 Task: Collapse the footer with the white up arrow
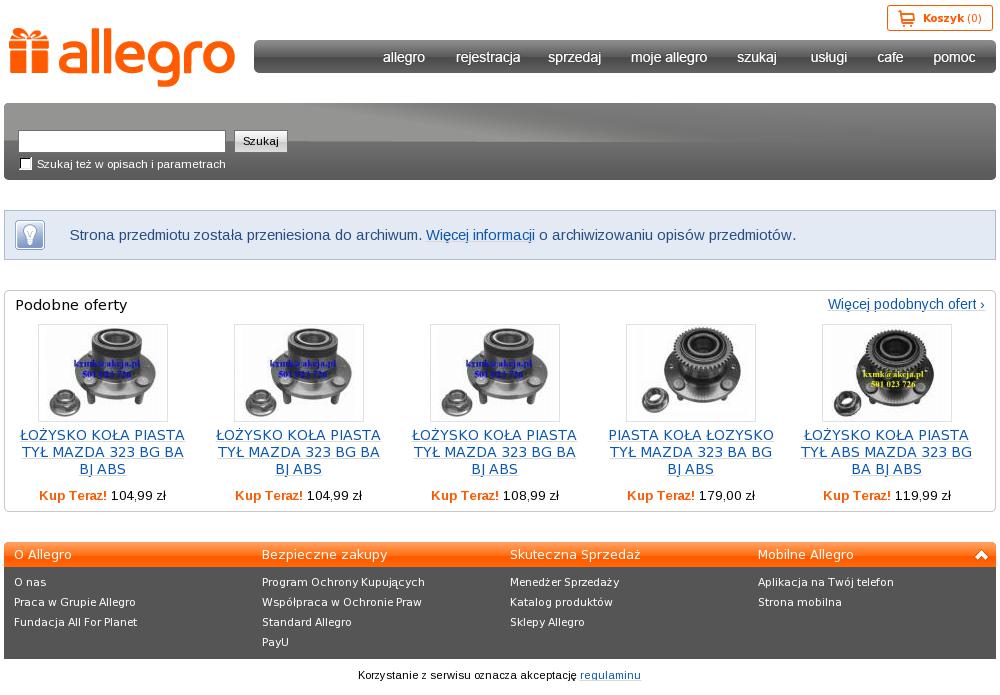pos(982,555)
